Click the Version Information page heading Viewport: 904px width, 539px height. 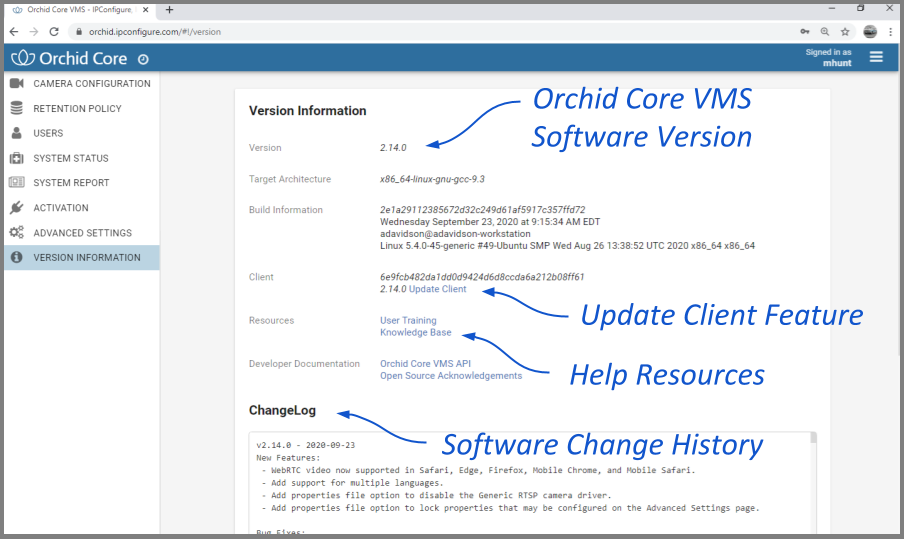coord(307,111)
